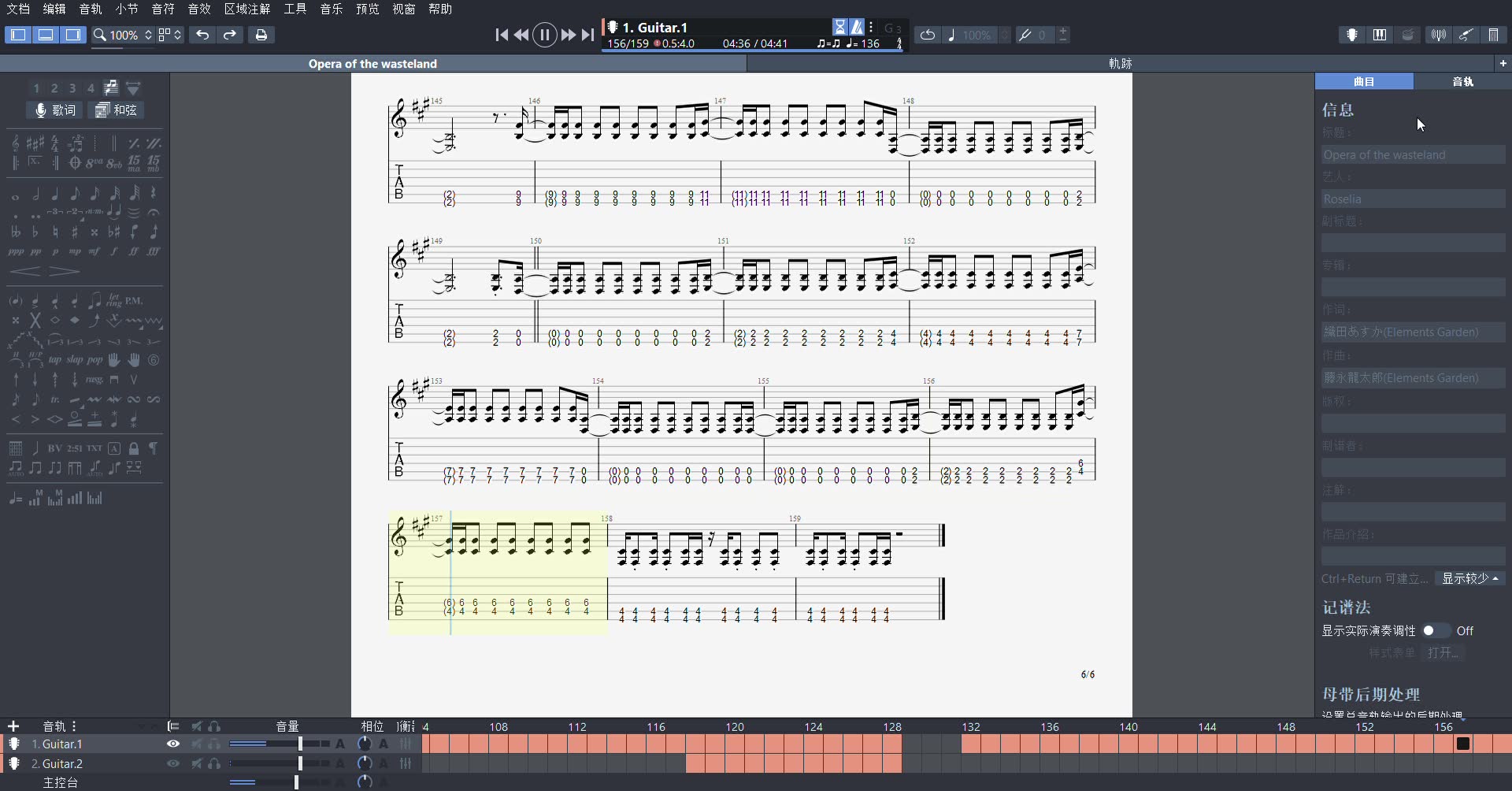Open the tuner icon

[1439, 35]
